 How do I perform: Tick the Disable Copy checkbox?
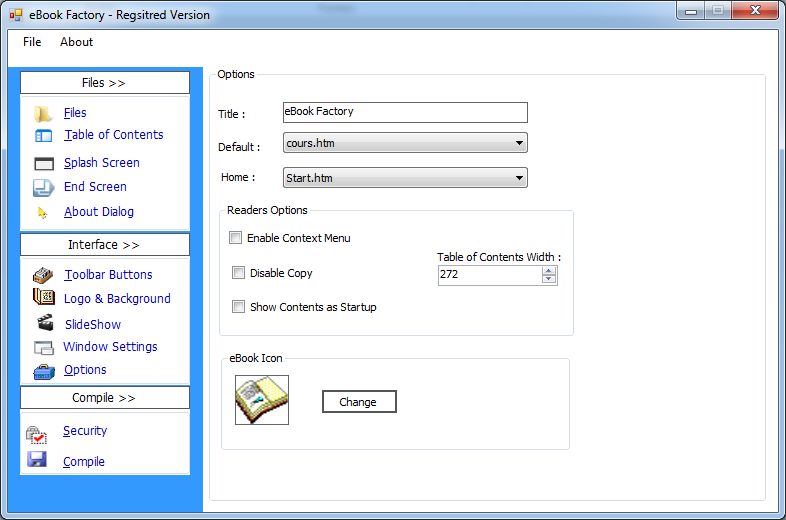click(x=239, y=272)
